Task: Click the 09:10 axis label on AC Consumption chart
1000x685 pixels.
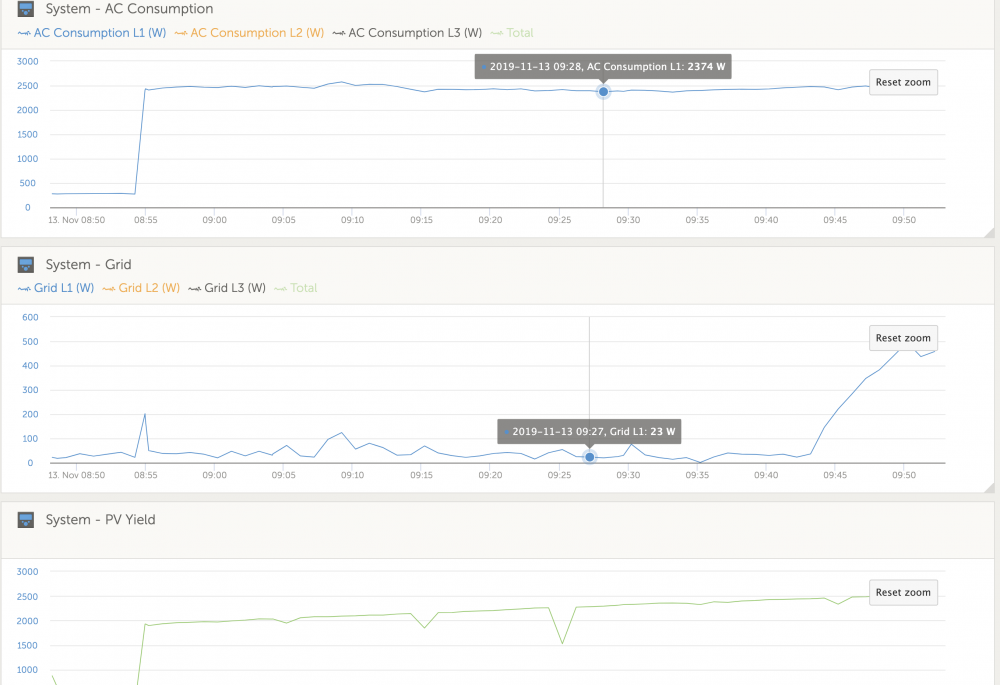Action: [352, 220]
